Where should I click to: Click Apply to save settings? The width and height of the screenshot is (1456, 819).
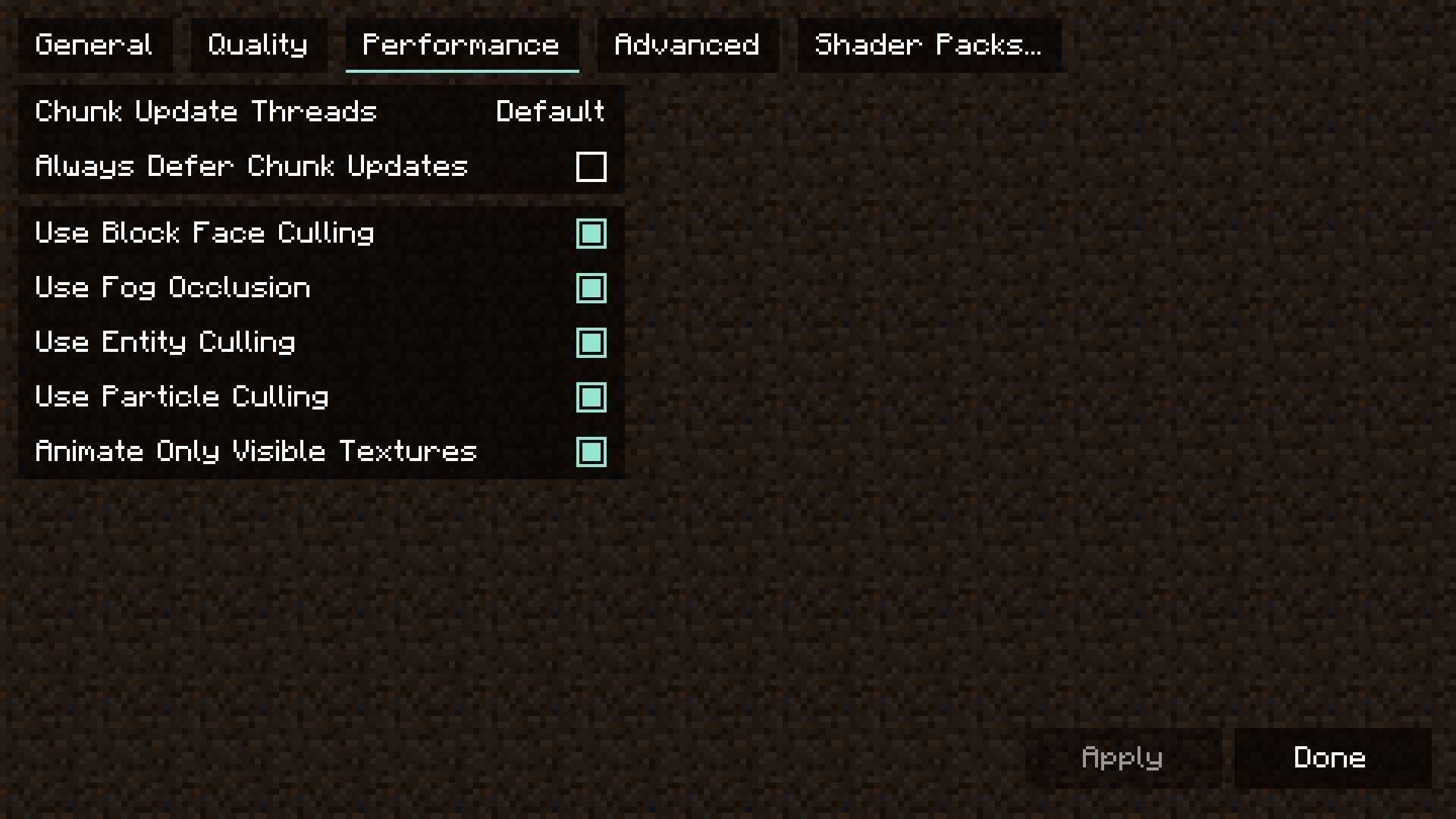tap(1122, 757)
